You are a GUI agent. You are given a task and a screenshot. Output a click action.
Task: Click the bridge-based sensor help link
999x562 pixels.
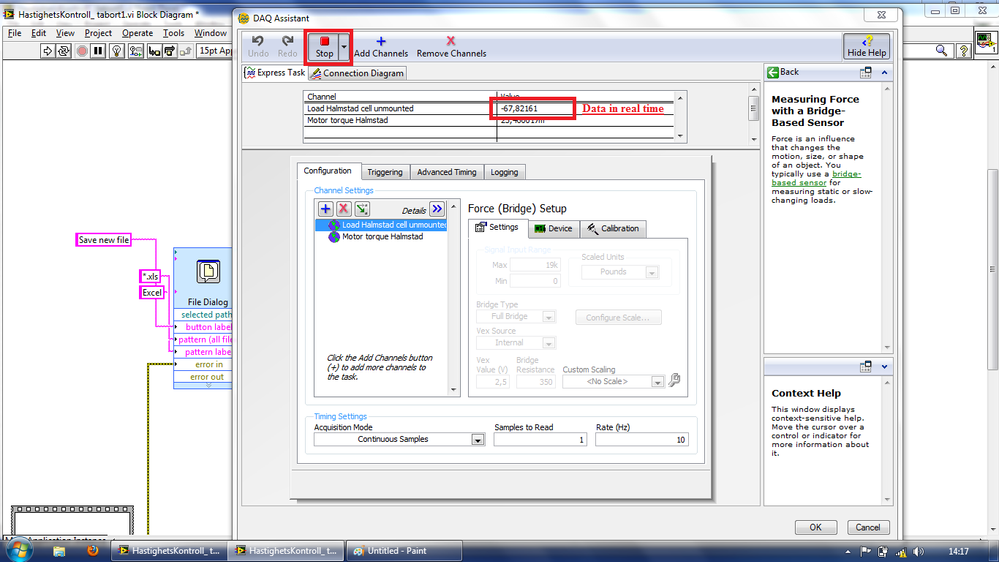(x=816, y=178)
